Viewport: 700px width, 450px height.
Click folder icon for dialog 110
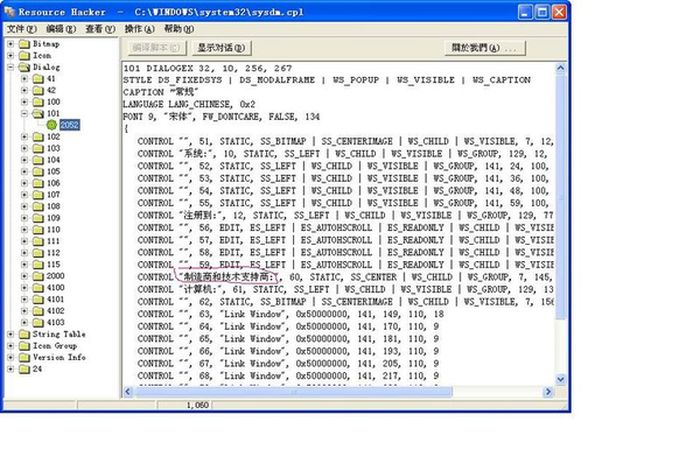click(x=38, y=229)
